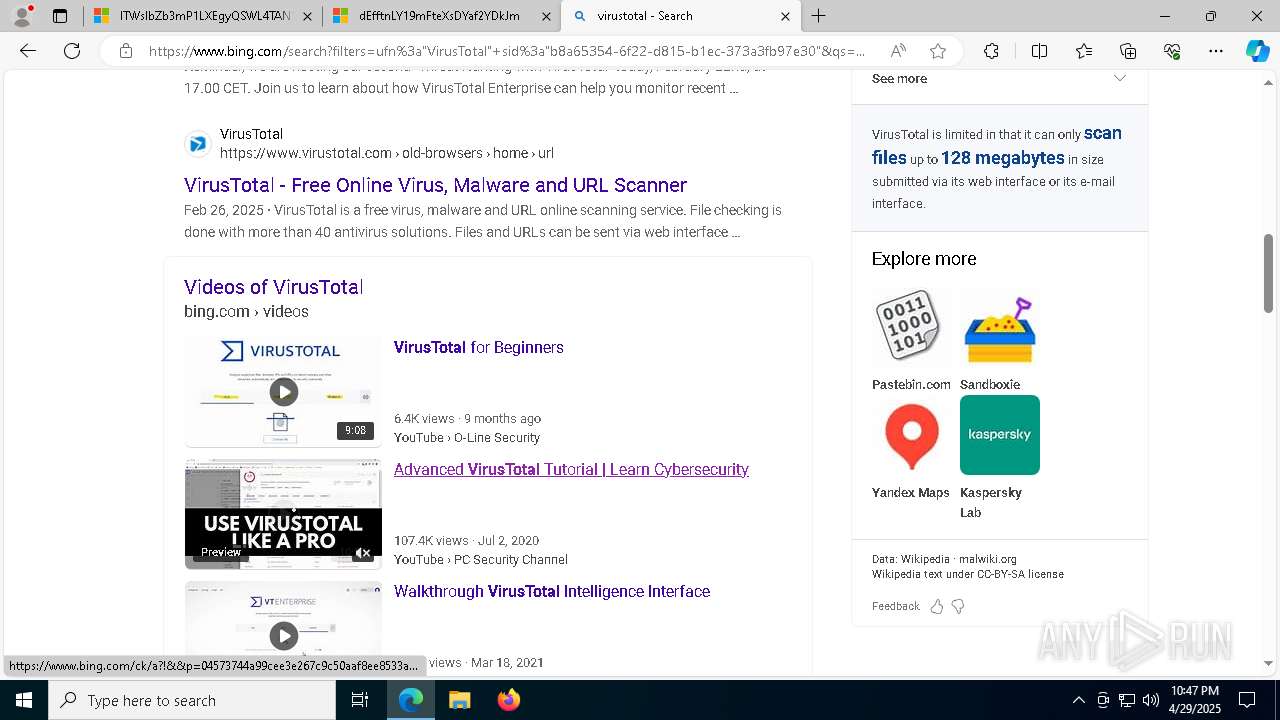Image resolution: width=1280 pixels, height=720 pixels.
Task: Open File Explorer from taskbar
Action: 459,700
